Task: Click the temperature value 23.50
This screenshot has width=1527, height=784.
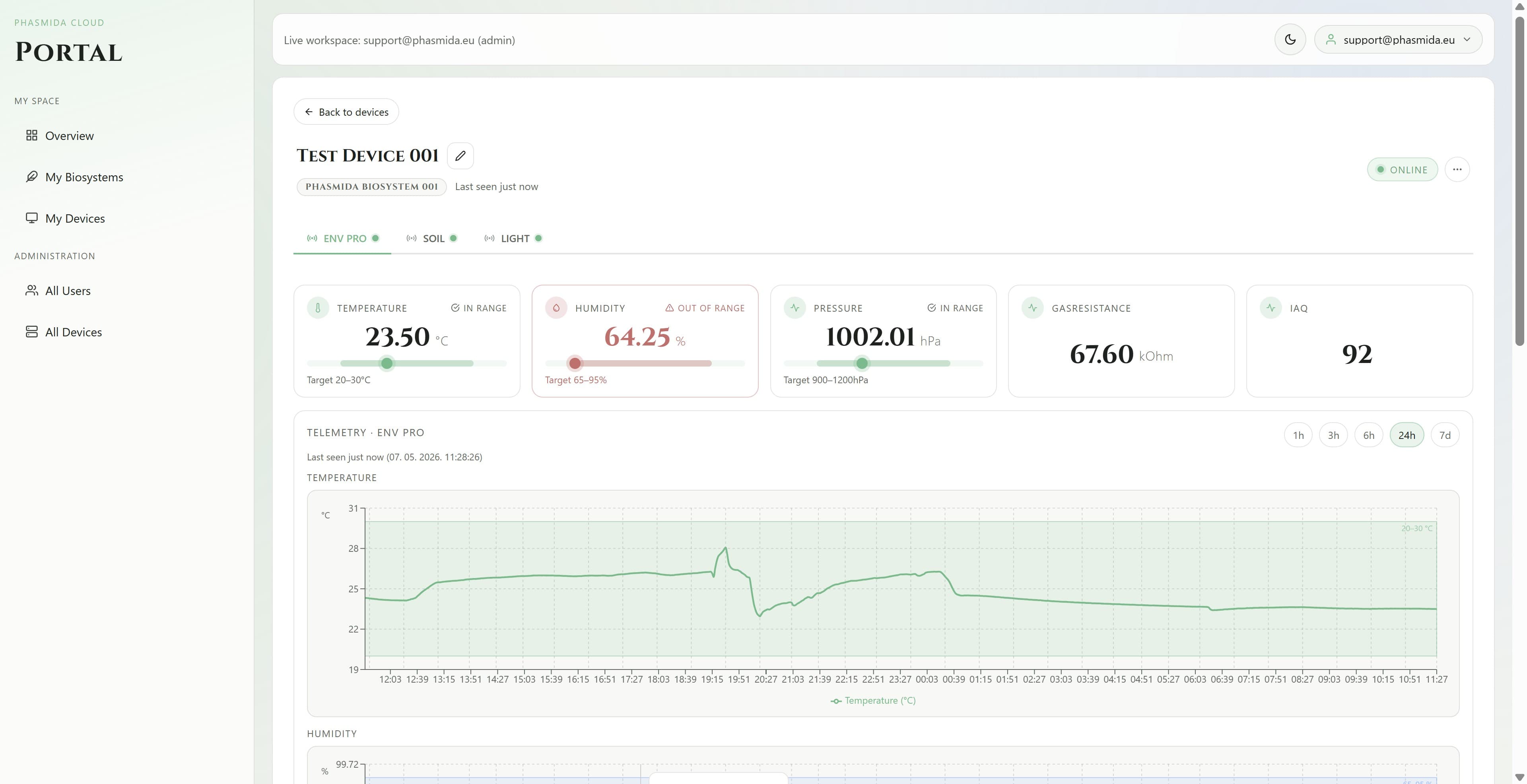Action: (397, 337)
